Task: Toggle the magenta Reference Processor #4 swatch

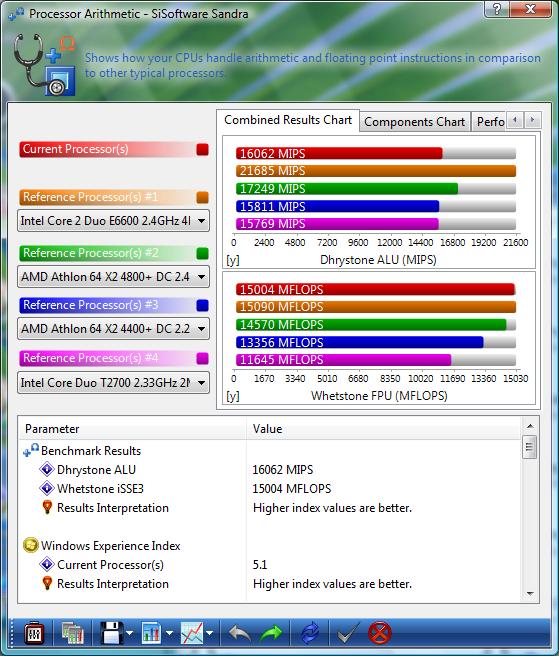Action: (203, 359)
